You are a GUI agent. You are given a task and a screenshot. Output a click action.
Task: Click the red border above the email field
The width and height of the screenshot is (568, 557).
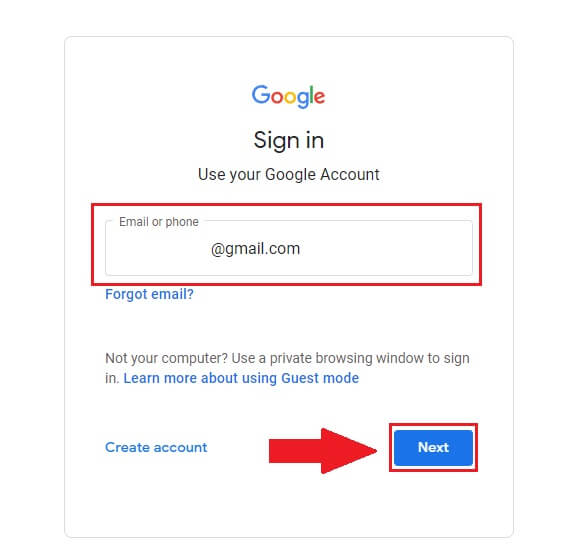(286, 206)
